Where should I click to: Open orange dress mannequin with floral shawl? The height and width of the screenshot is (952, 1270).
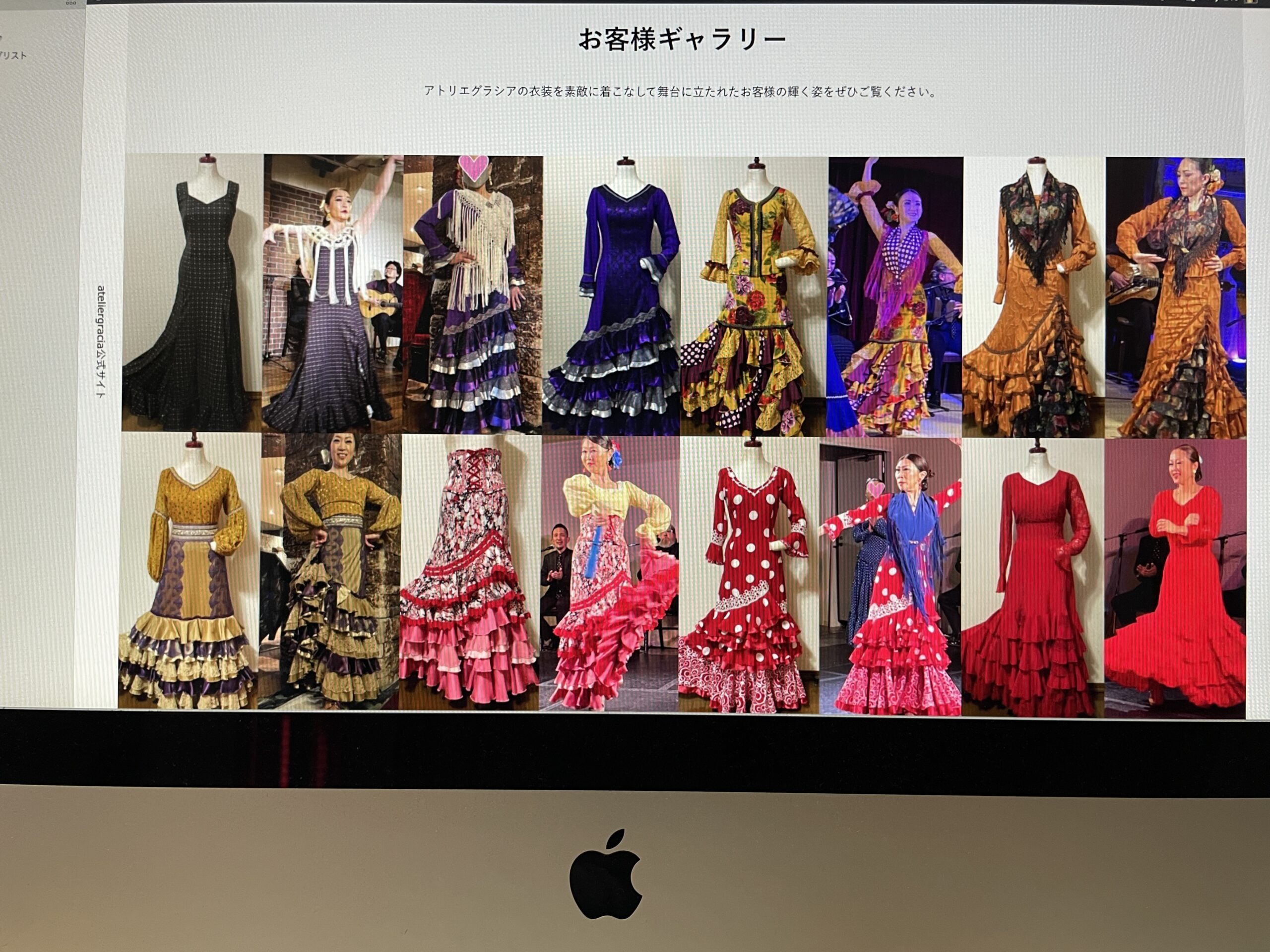click(x=1034, y=298)
